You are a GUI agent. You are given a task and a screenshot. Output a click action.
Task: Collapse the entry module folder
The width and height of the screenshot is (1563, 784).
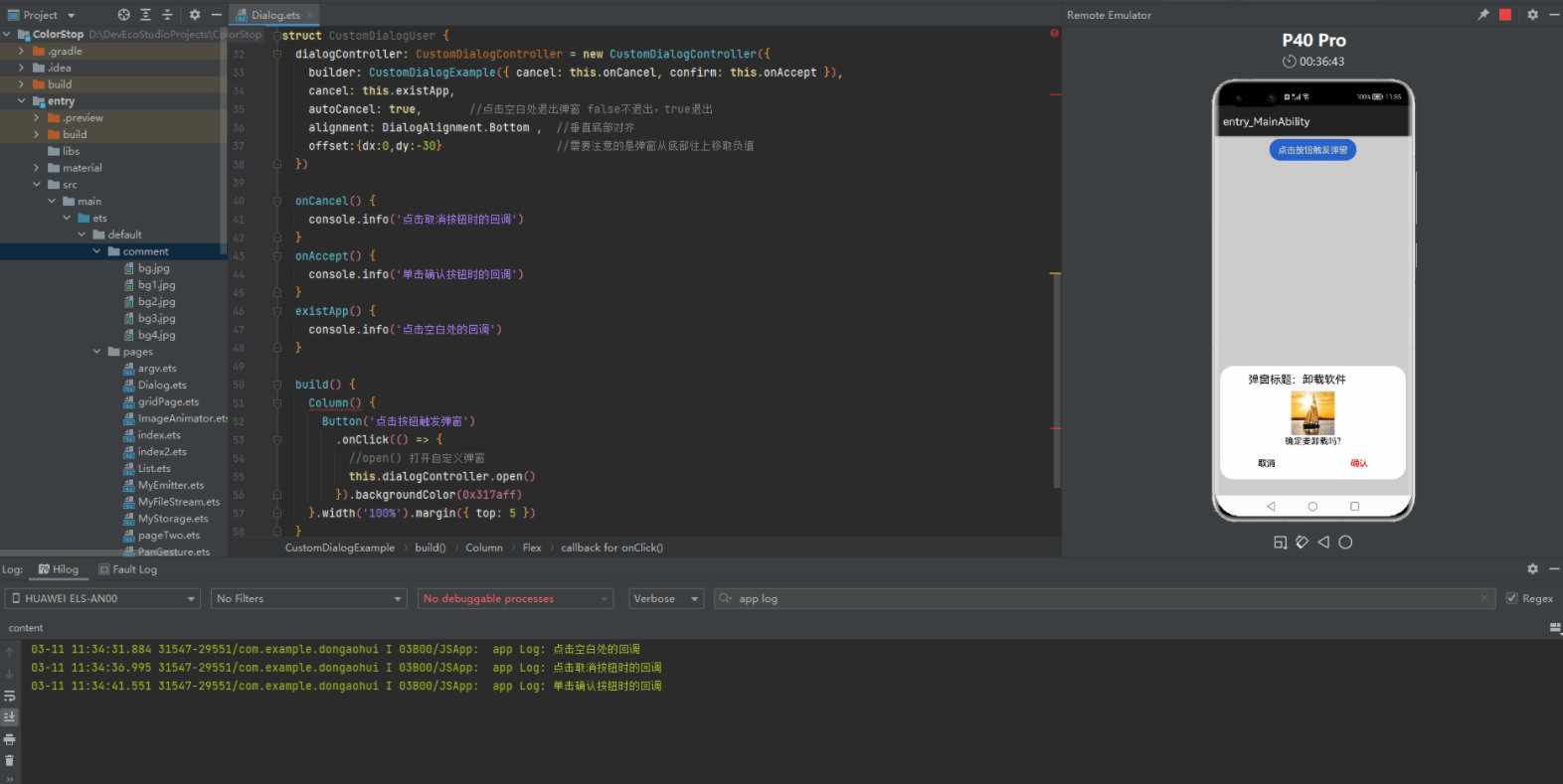pos(21,101)
